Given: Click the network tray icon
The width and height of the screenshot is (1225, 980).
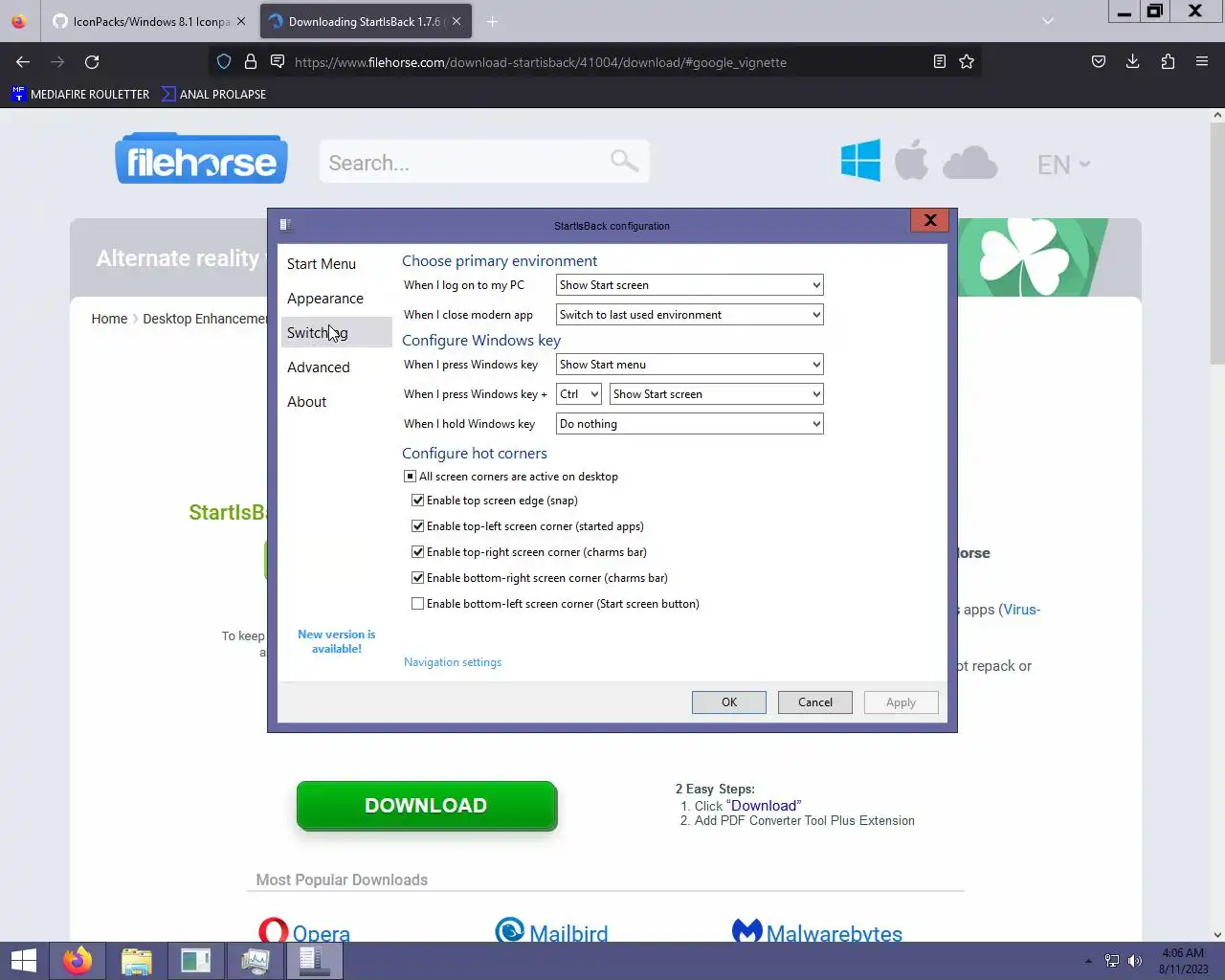Looking at the screenshot, I should (x=1112, y=961).
